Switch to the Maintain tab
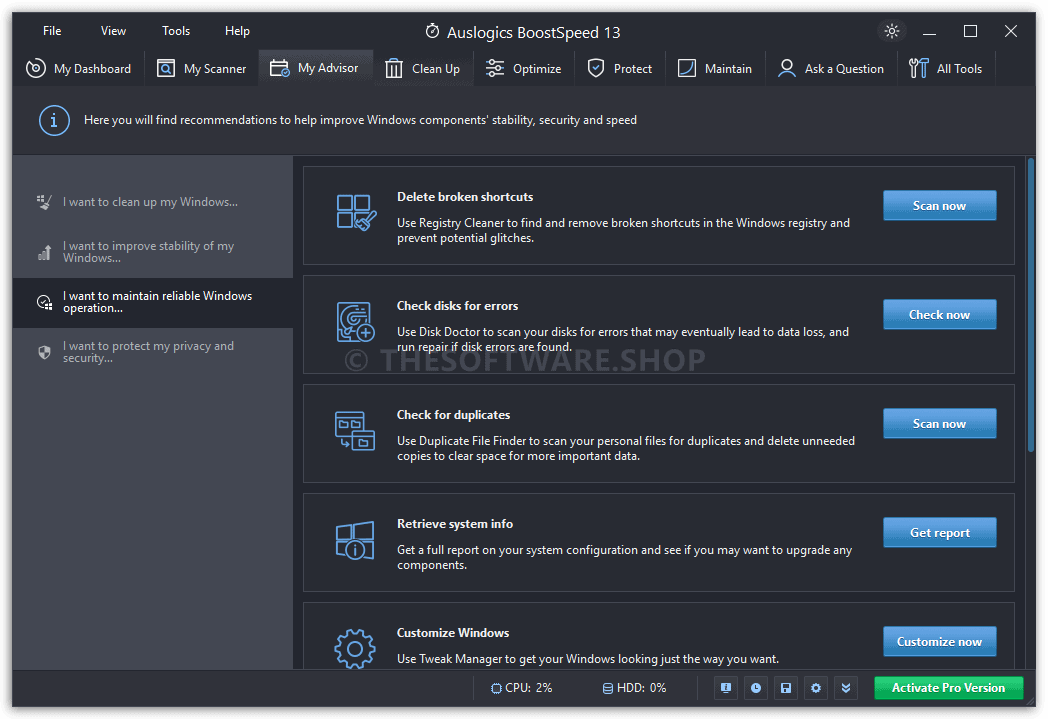Viewport: 1048px width, 719px height. click(x=714, y=68)
